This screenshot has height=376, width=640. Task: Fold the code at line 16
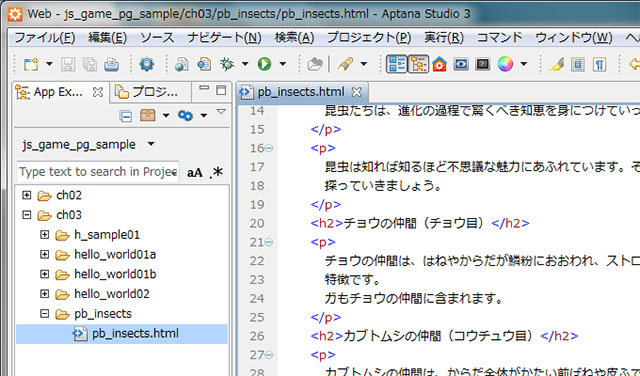point(269,148)
